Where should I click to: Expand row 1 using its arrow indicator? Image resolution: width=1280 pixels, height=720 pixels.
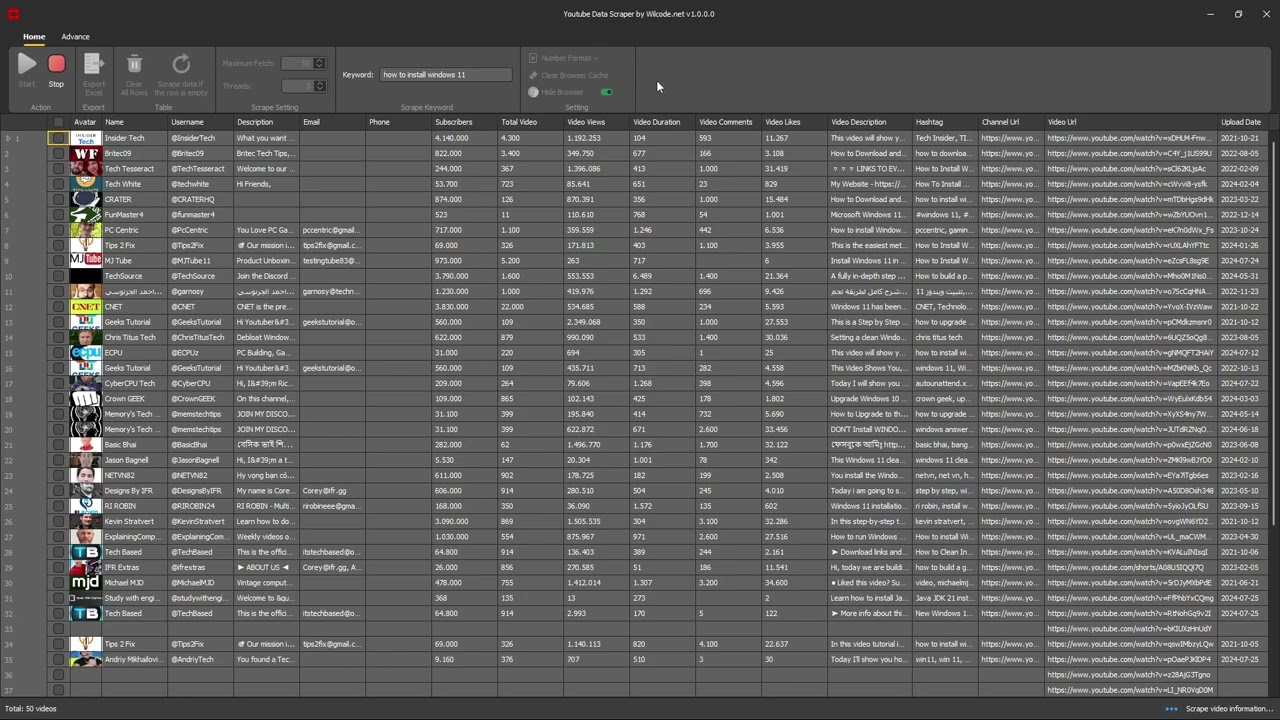tap(8, 138)
